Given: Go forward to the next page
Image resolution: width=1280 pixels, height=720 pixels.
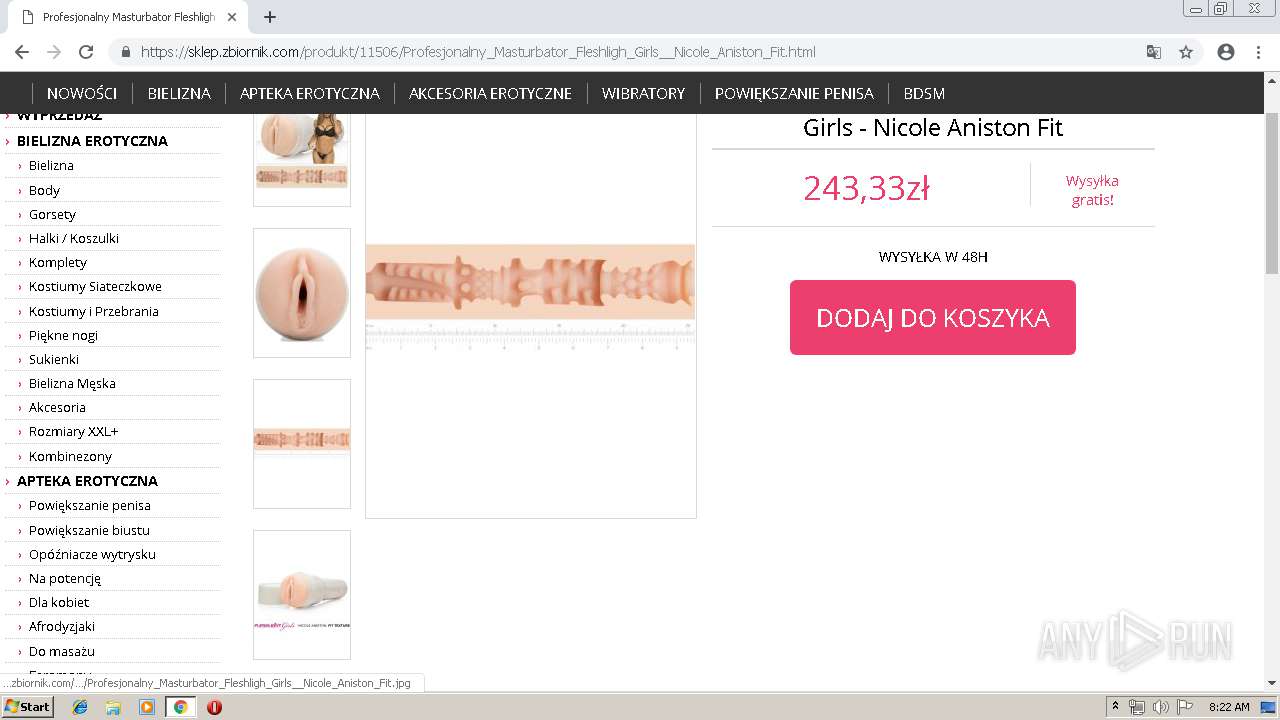Looking at the screenshot, I should point(54,52).
